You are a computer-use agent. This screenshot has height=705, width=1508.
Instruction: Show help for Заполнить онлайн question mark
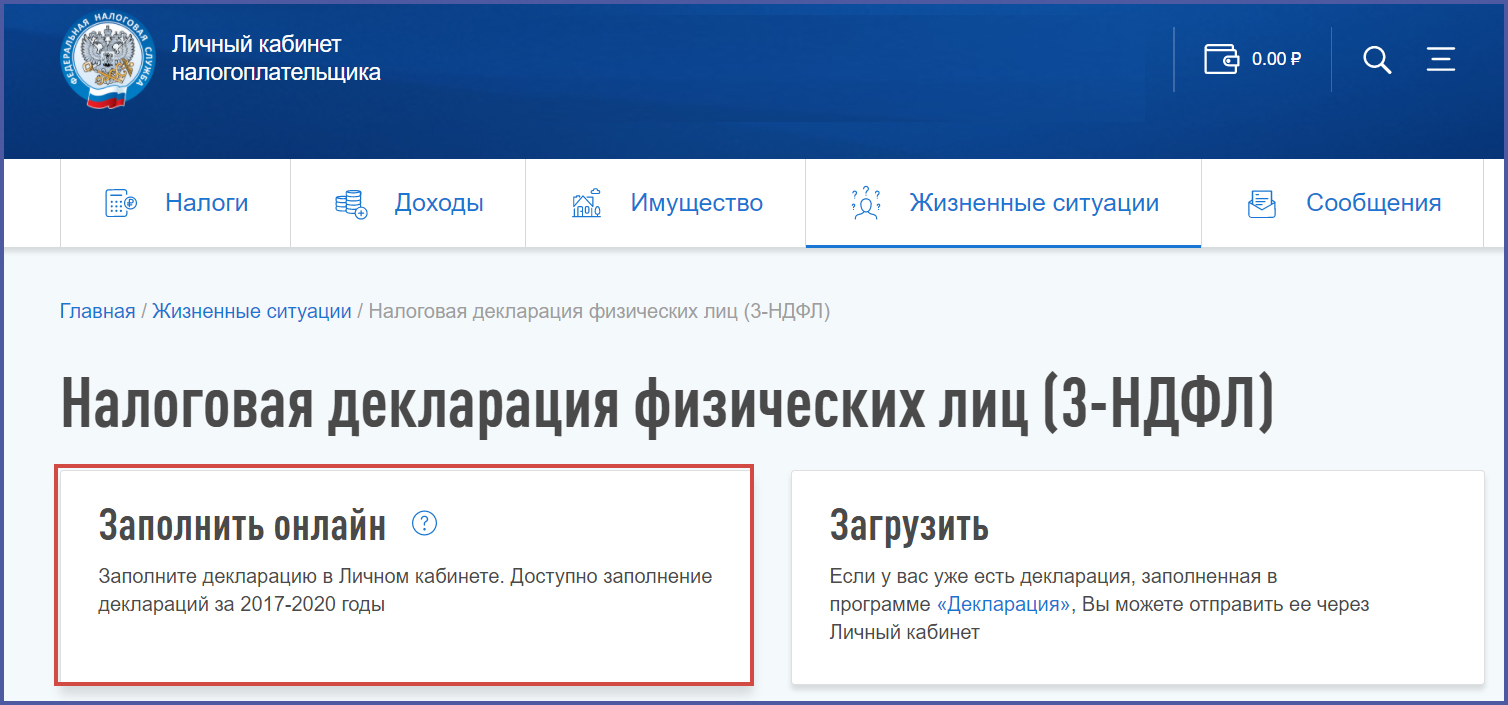click(x=425, y=523)
